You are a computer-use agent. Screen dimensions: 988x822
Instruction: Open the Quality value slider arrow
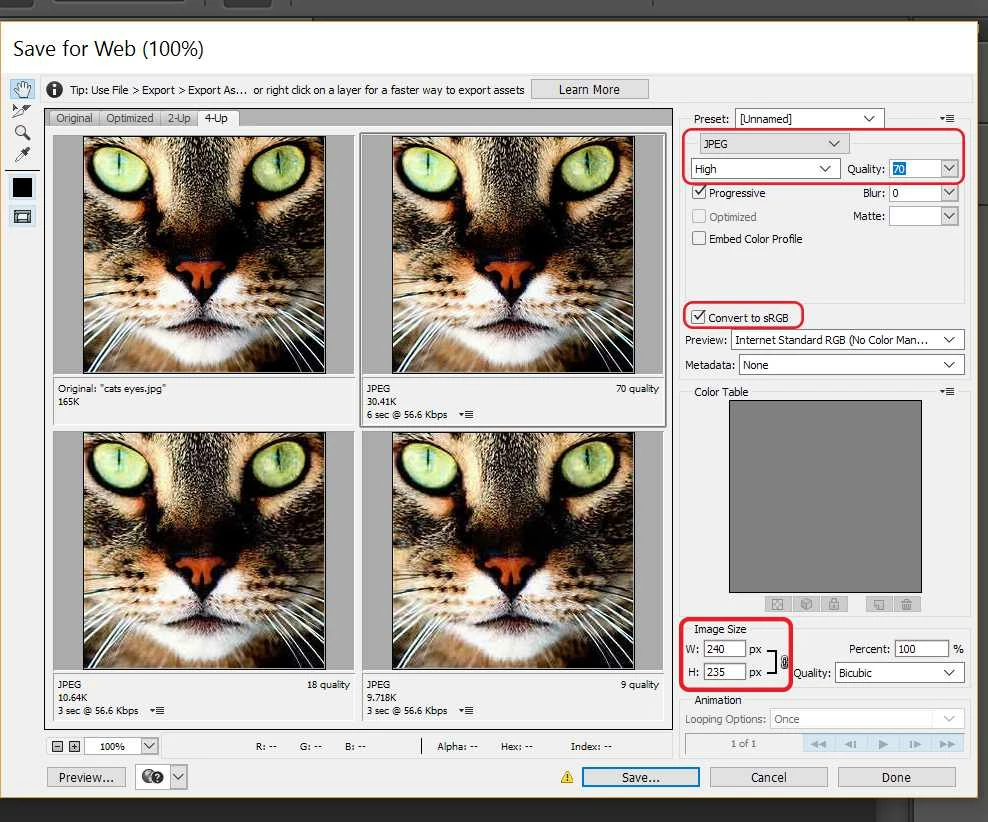950,168
